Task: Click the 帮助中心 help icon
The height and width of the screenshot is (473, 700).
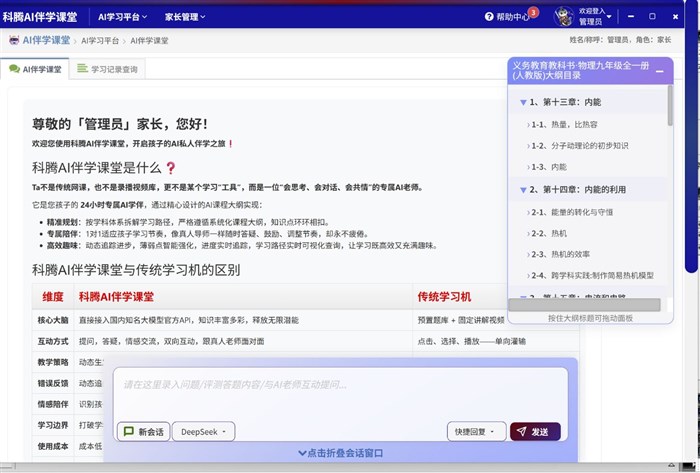Action: [489, 17]
